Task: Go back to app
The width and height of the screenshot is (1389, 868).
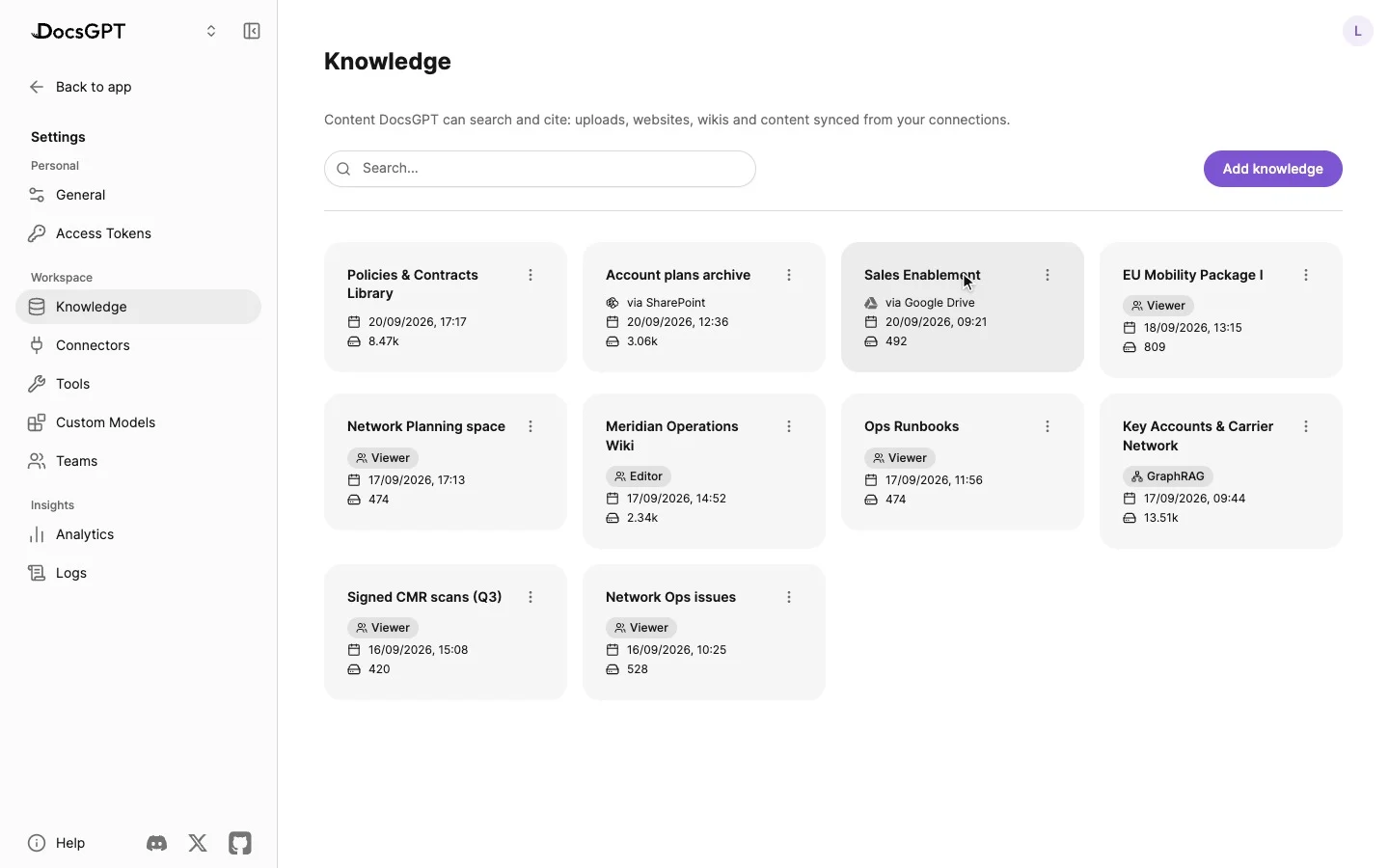Action: pyautogui.click(x=81, y=87)
